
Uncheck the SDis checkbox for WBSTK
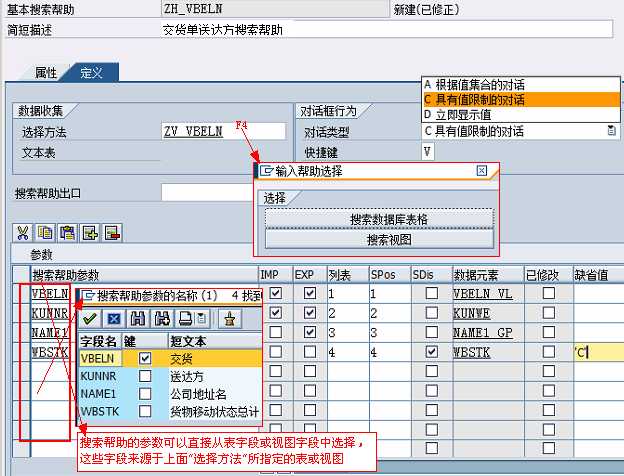click(431, 352)
